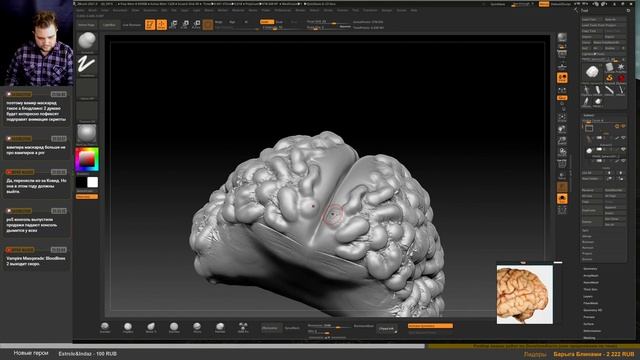Screen dimensions: 640x360
Task: Expand the Deformation subpalette
Action: pos(592,331)
